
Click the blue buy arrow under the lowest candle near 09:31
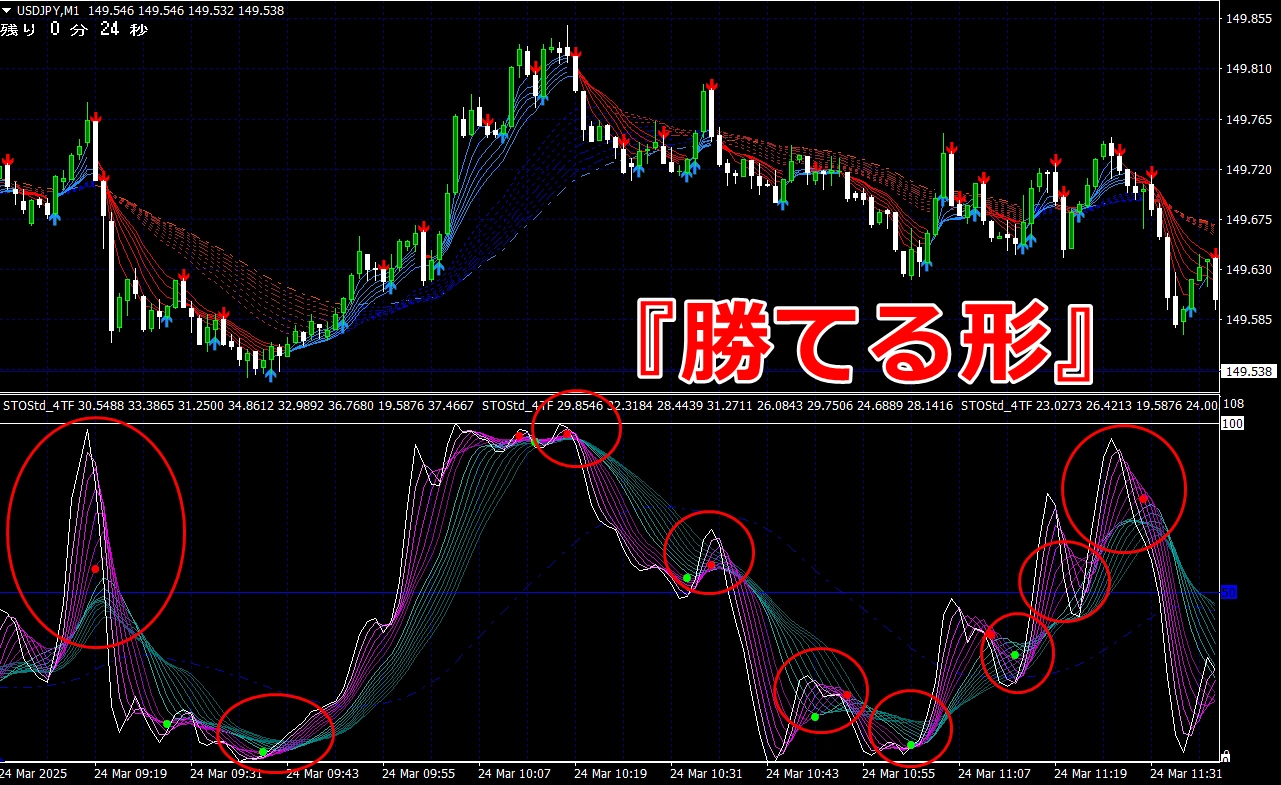click(x=270, y=375)
